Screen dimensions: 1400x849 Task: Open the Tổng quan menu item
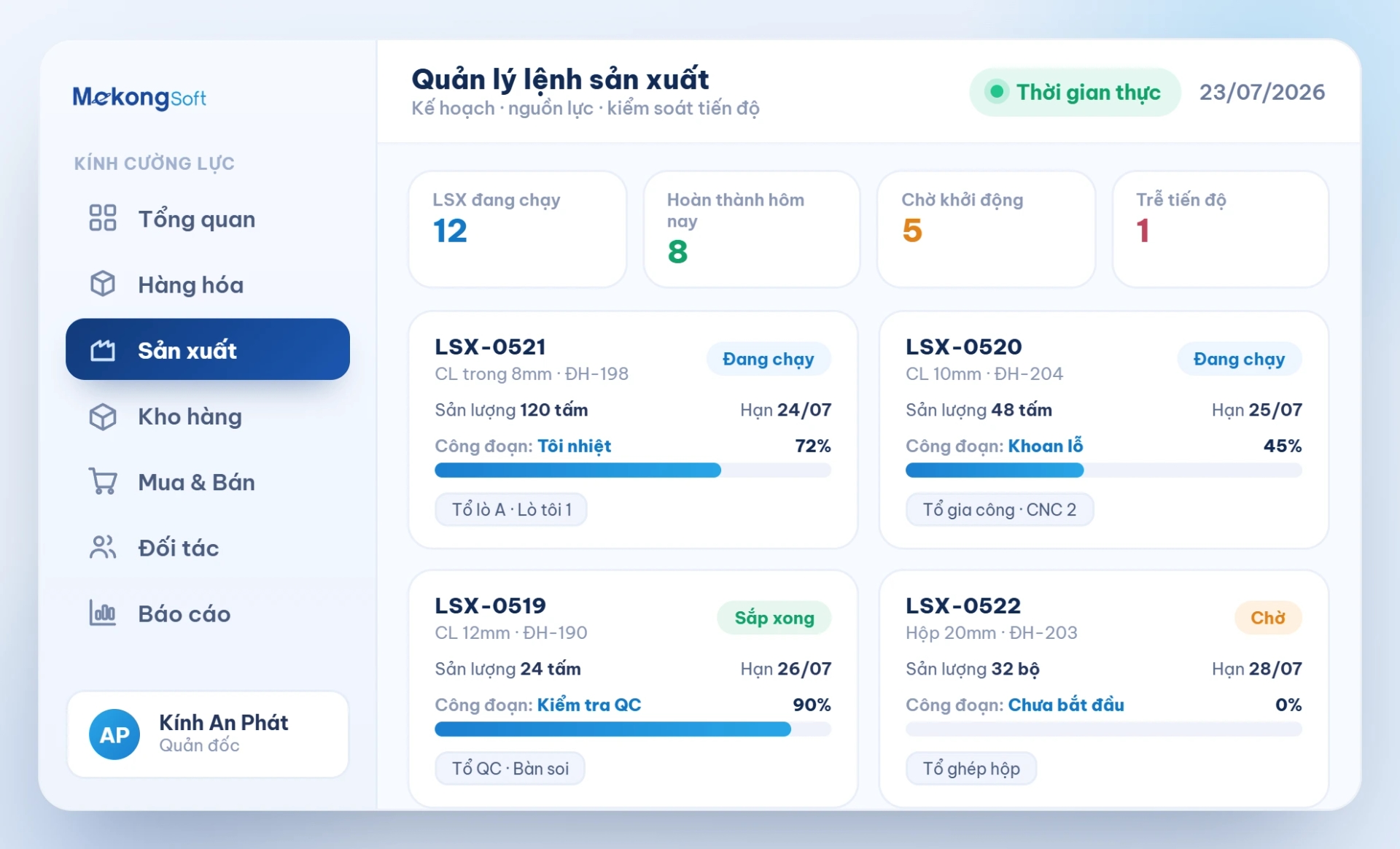tap(208, 219)
